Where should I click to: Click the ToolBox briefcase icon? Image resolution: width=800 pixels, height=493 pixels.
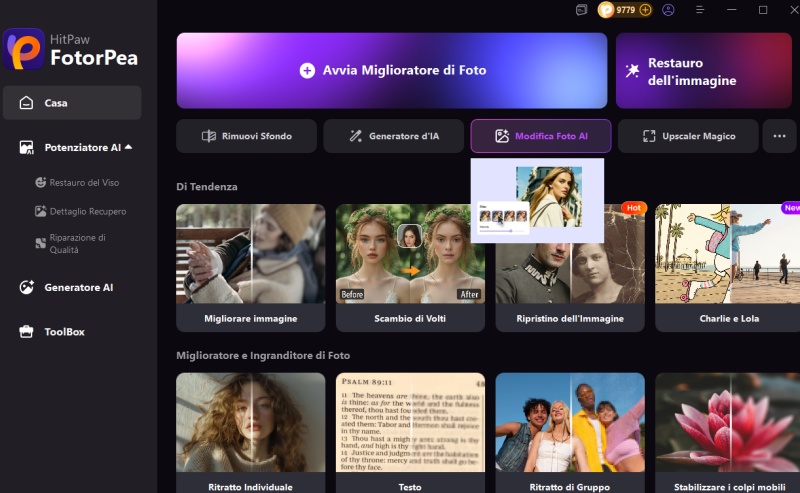point(26,332)
